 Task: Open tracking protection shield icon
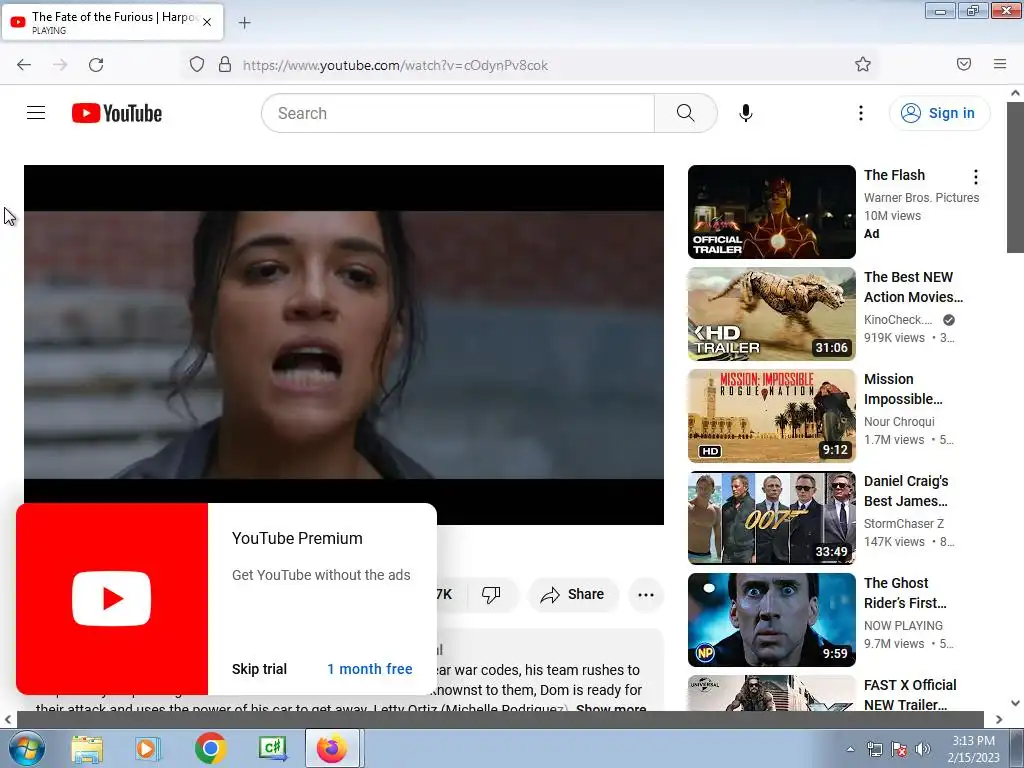[197, 65]
